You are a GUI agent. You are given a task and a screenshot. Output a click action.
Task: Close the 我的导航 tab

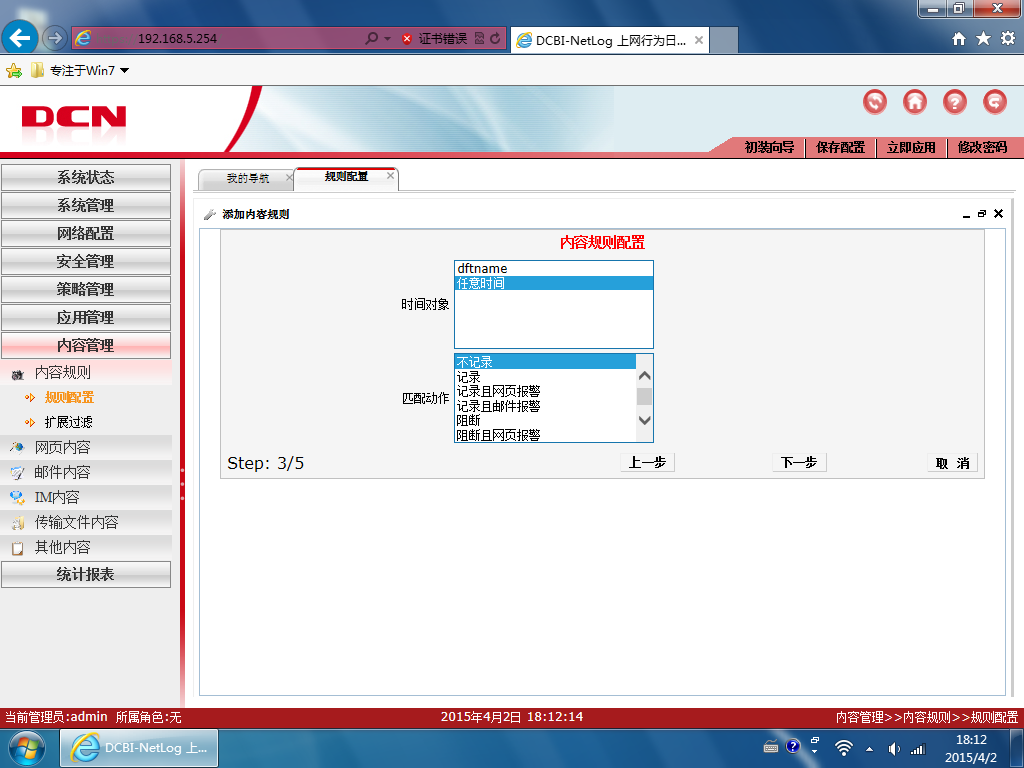click(x=289, y=177)
